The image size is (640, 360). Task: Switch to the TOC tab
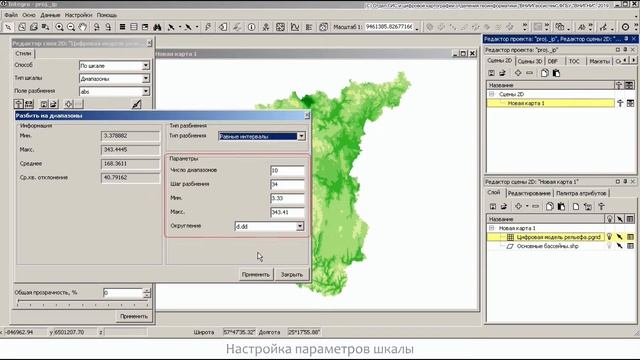[x=574, y=61]
